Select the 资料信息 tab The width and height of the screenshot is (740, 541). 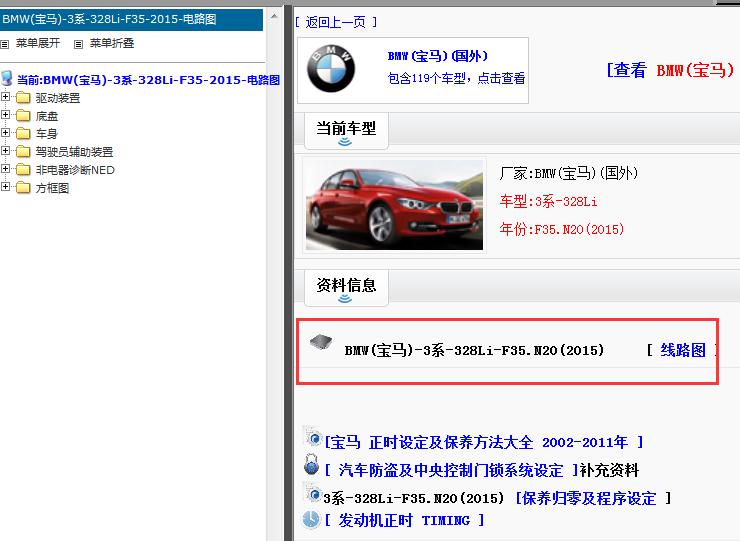tap(346, 288)
